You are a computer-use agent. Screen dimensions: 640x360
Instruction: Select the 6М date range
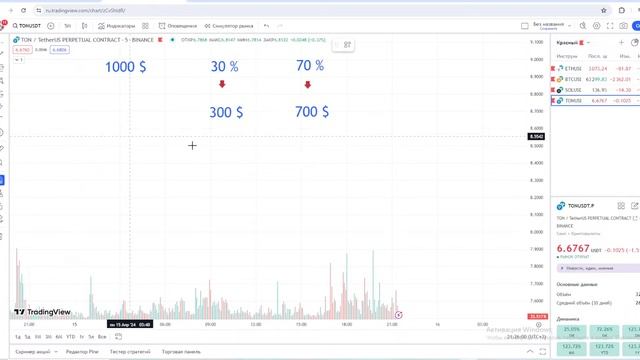59,337
